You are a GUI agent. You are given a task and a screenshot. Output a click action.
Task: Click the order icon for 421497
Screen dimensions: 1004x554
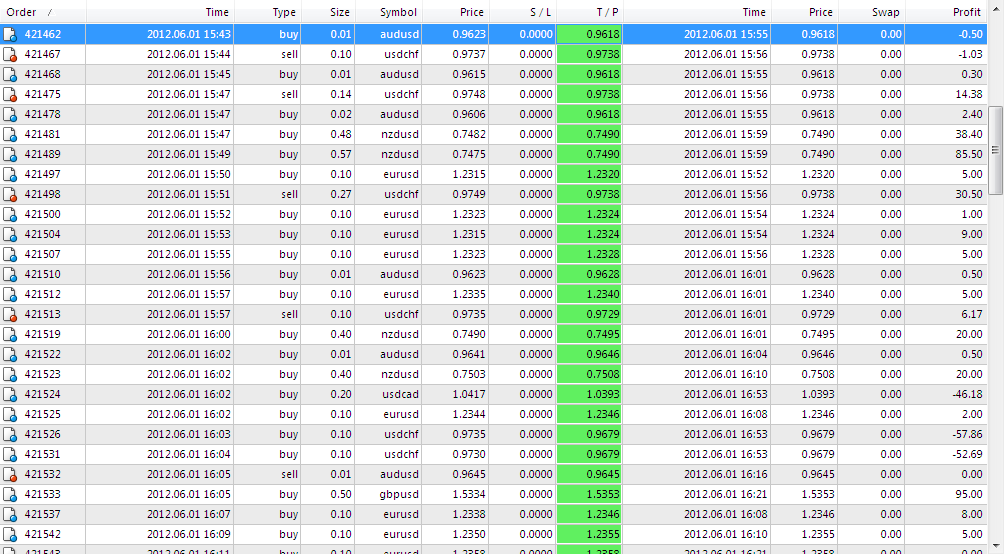click(10, 174)
